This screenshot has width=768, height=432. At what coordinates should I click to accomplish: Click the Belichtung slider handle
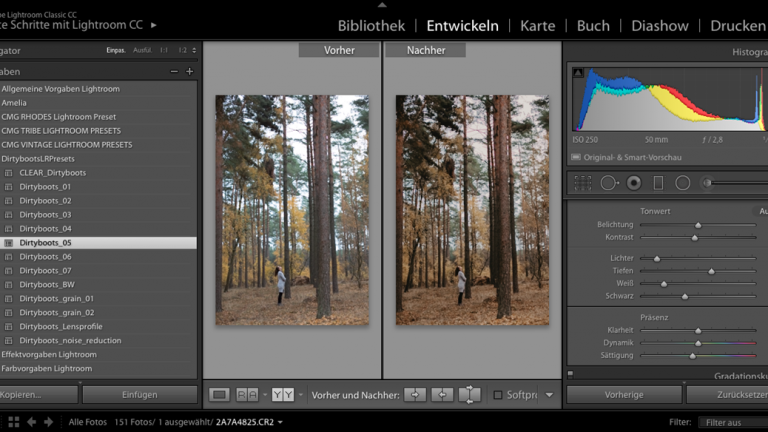[x=698, y=225]
